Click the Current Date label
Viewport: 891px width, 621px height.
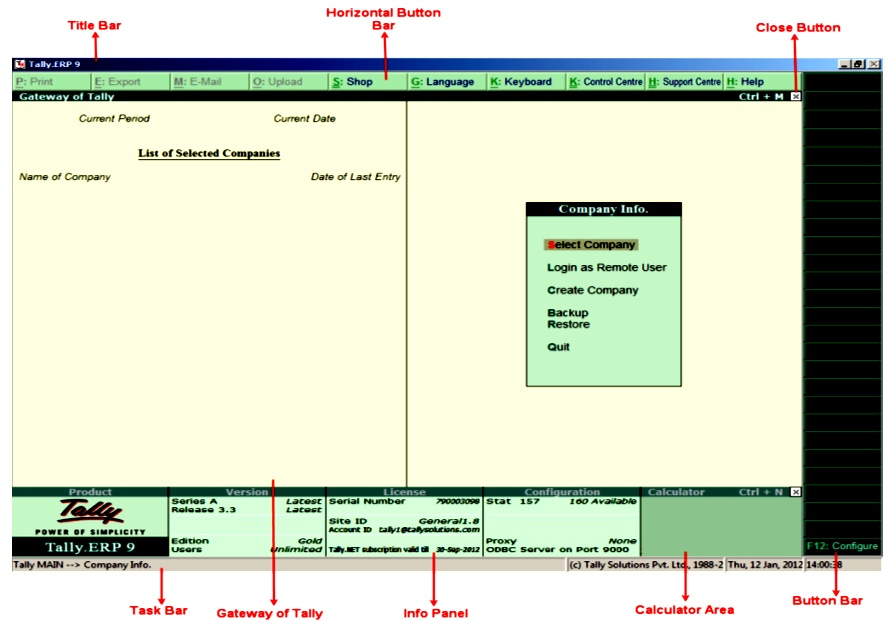tap(305, 119)
